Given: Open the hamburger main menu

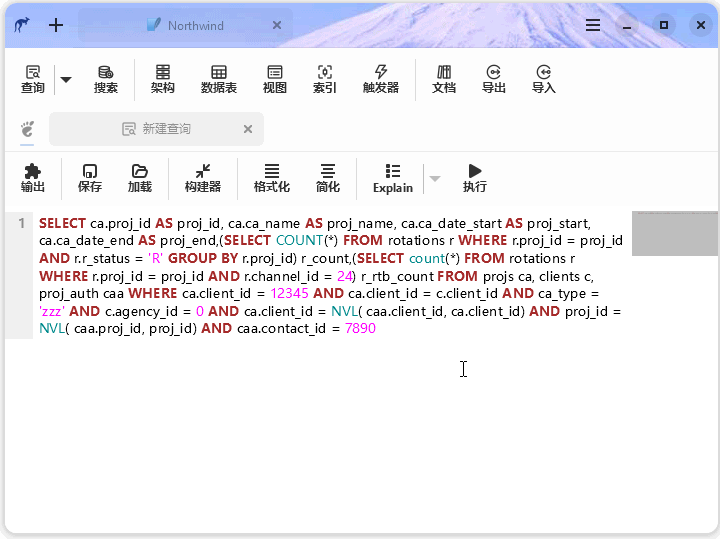Looking at the screenshot, I should [593, 25].
